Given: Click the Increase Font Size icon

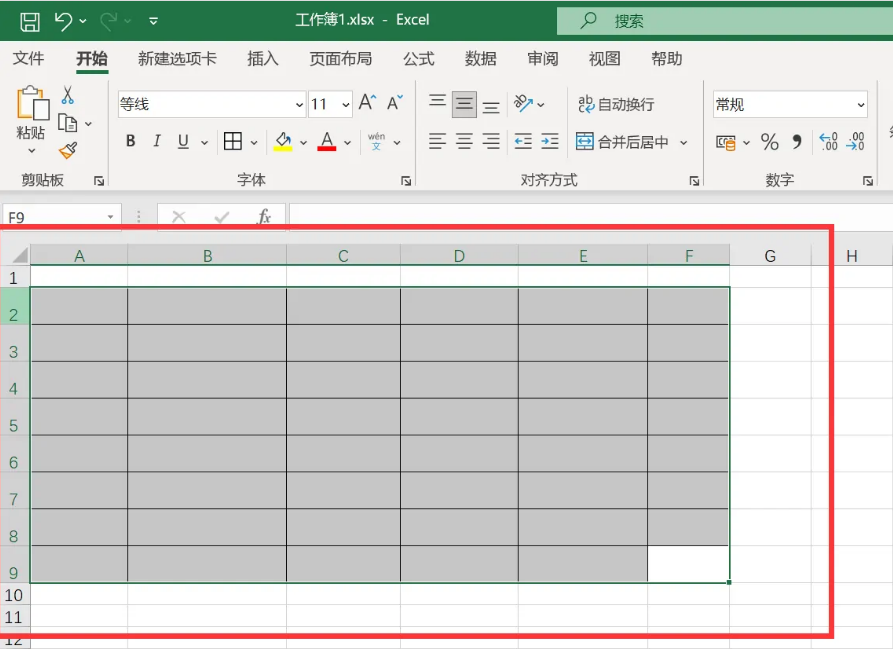Looking at the screenshot, I should point(367,104).
